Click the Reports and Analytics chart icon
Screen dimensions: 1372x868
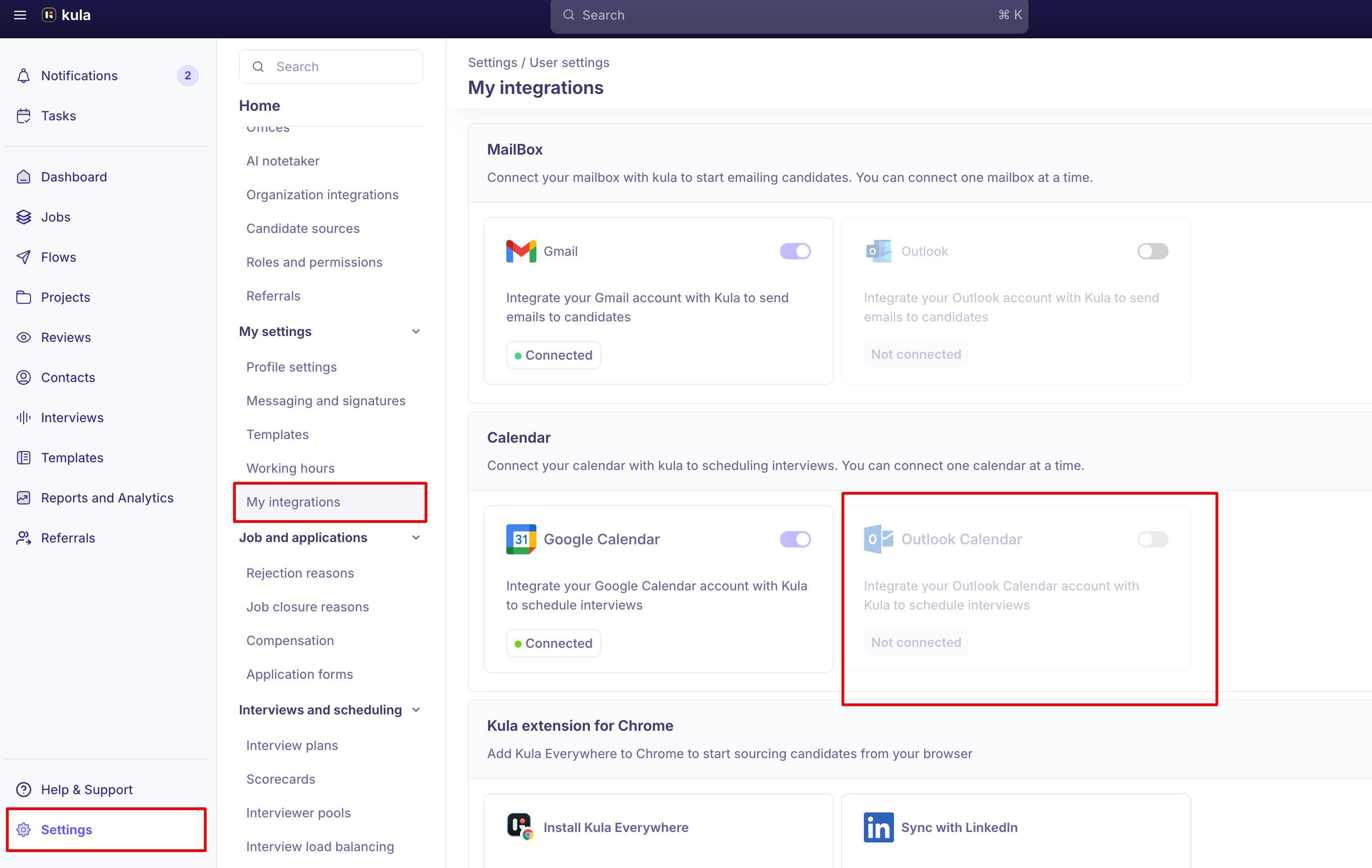(x=23, y=497)
